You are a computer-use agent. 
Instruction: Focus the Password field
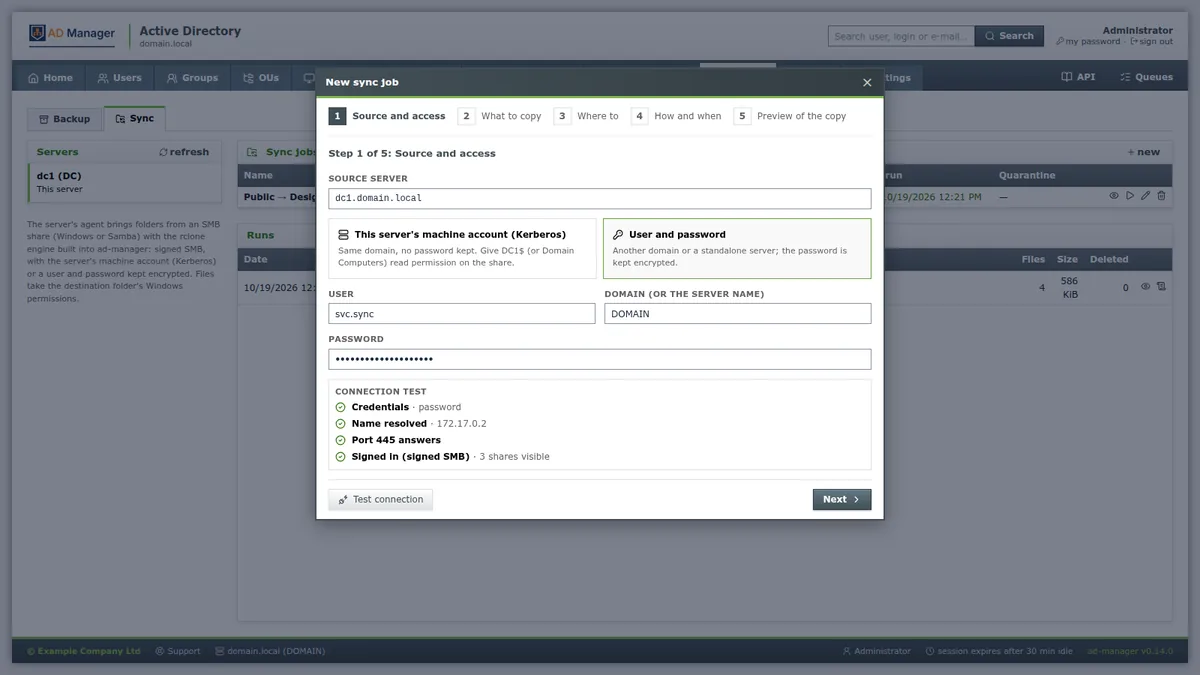[600, 358]
